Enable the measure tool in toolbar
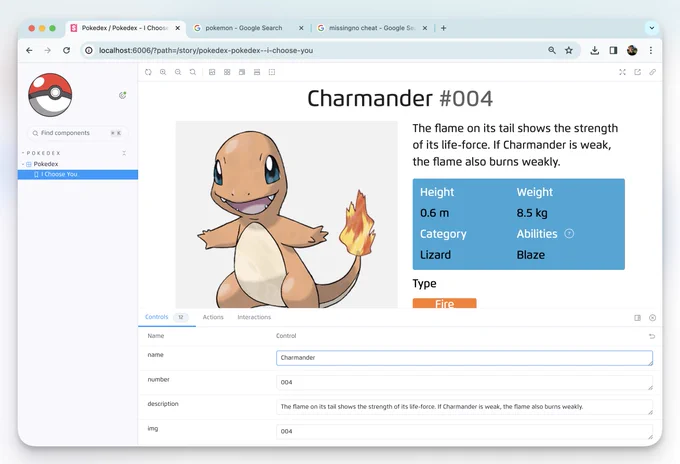Viewport: 680px width, 464px height. [x=257, y=72]
